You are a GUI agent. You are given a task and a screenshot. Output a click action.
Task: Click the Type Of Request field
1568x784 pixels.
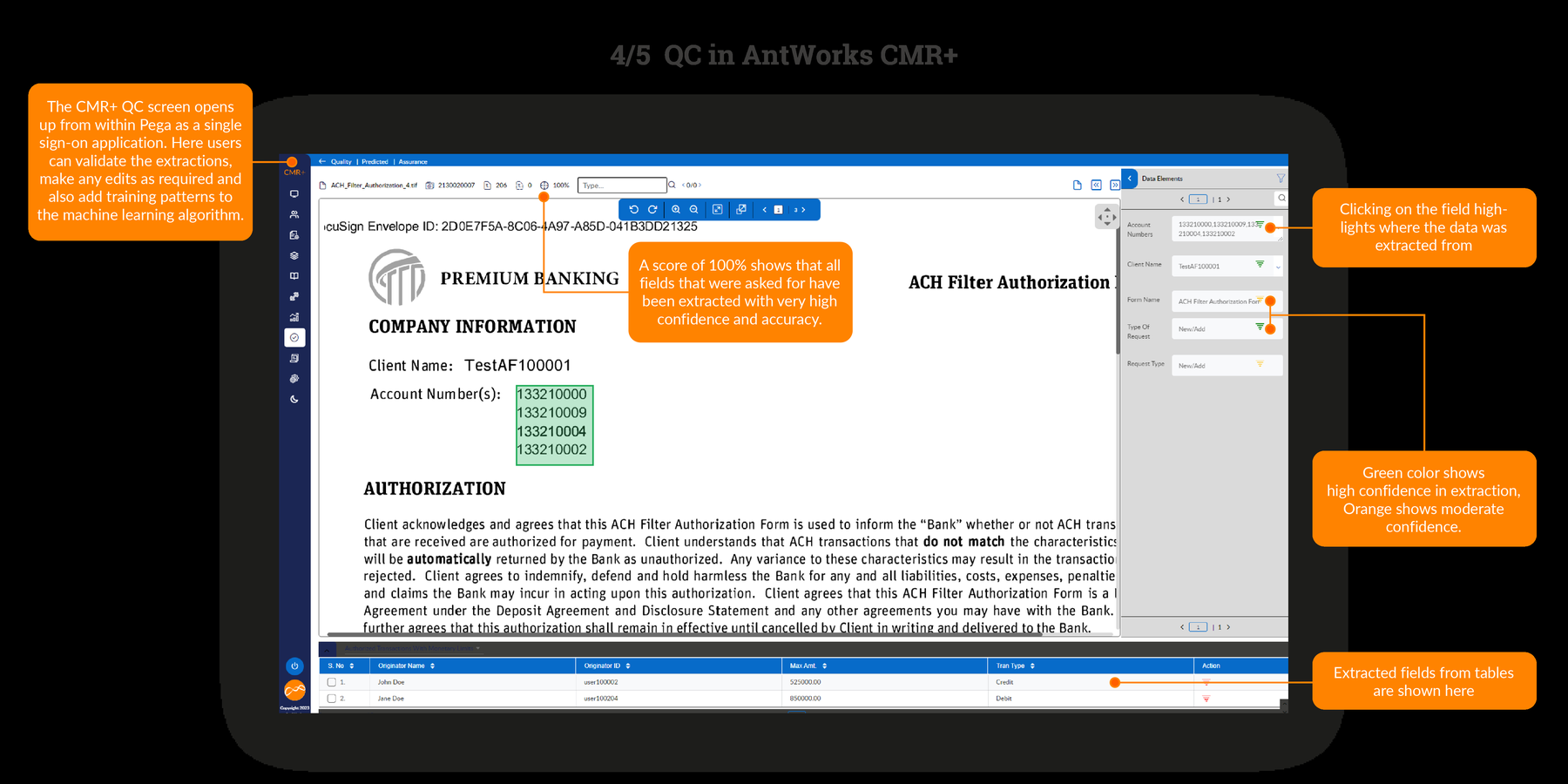(1227, 328)
